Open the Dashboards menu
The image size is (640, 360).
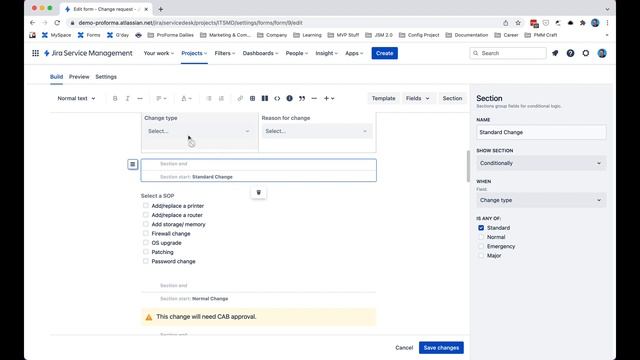coord(260,53)
